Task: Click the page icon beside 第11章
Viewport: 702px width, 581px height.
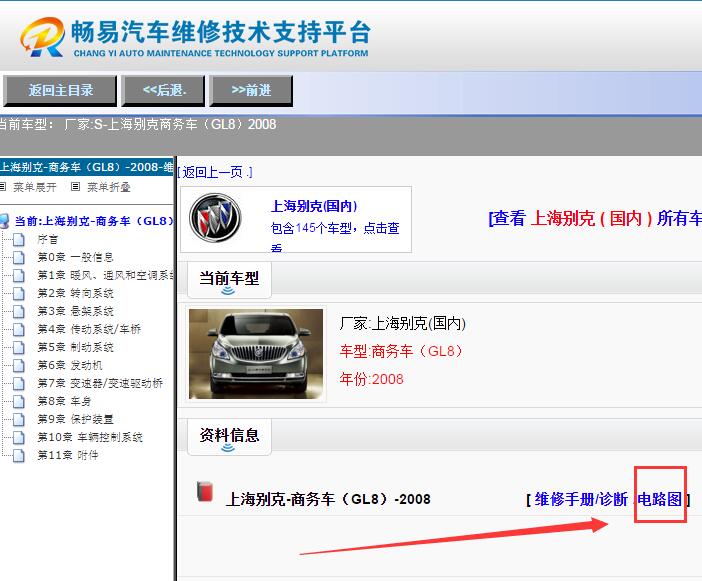Action: point(19,456)
